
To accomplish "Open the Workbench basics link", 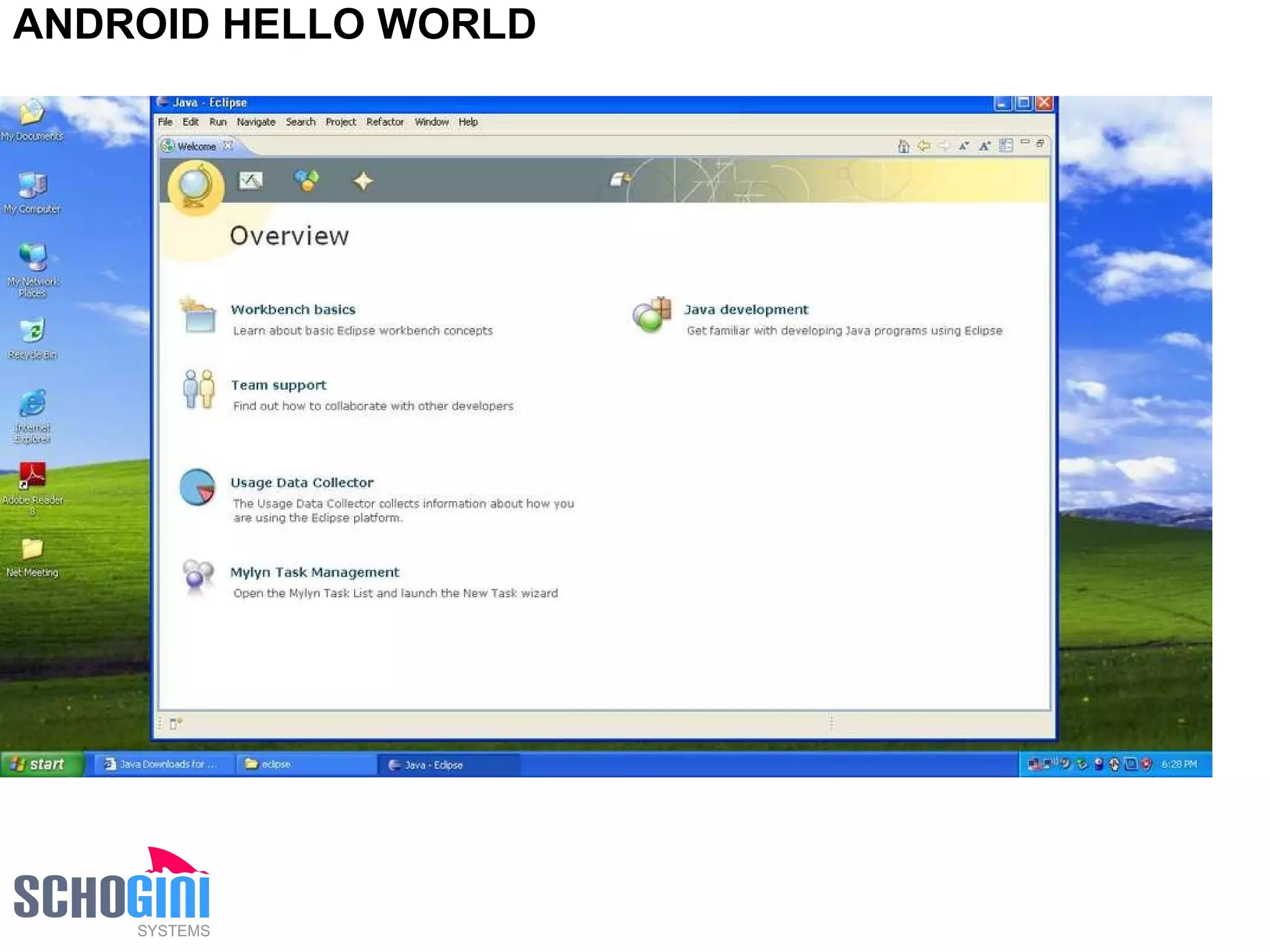I will pos(293,309).
